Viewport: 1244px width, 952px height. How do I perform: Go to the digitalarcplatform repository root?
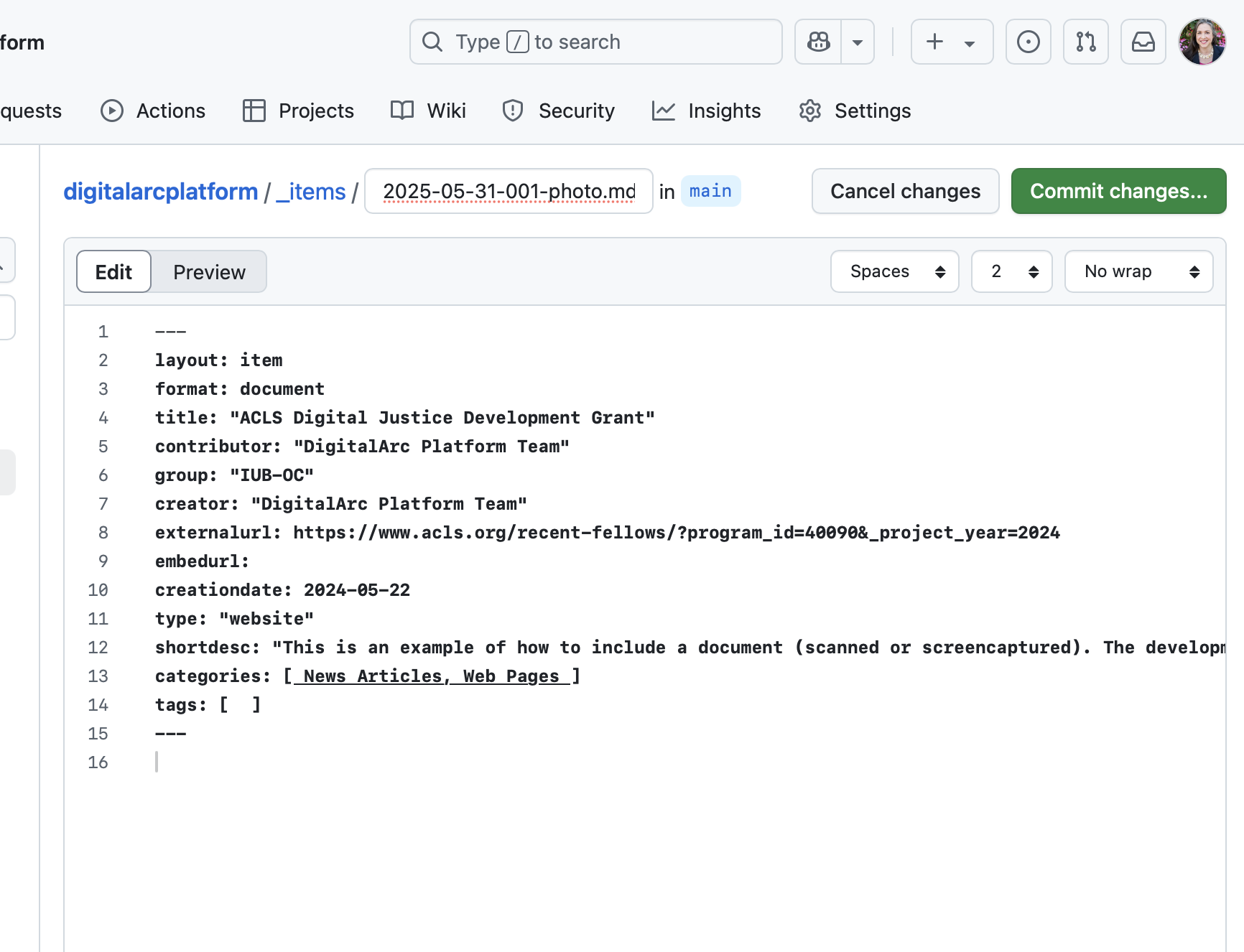point(160,192)
